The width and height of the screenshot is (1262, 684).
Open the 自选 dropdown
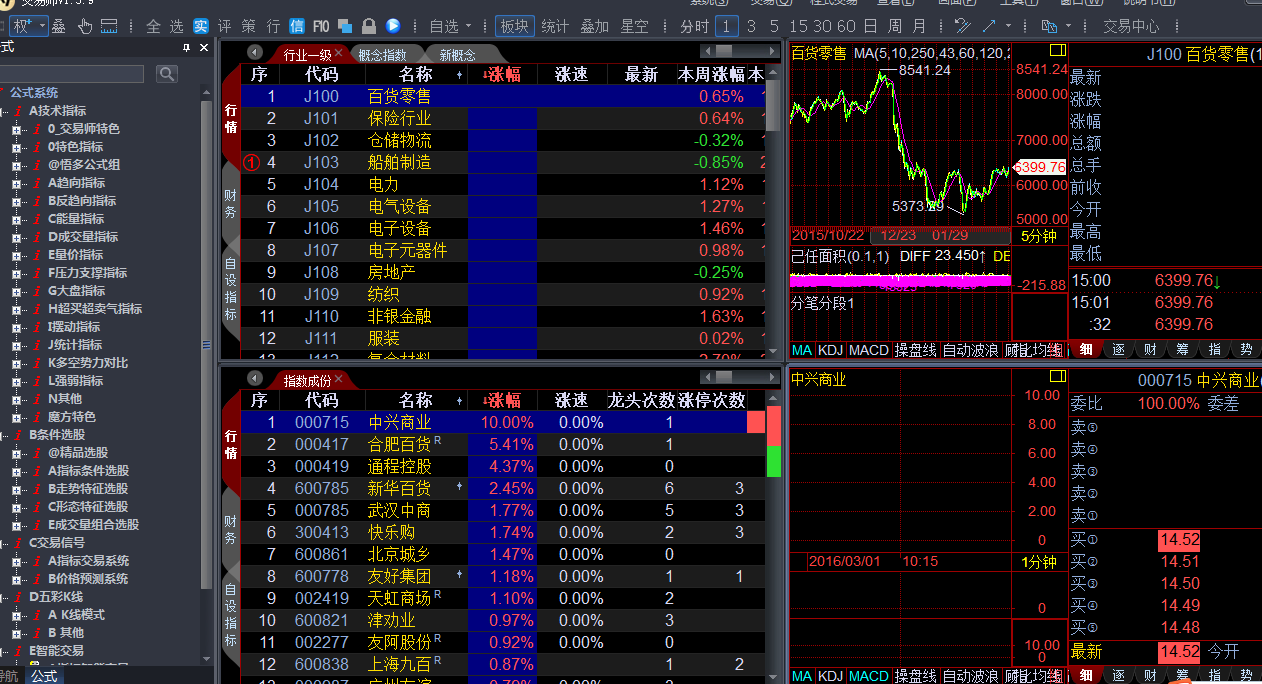point(449,26)
